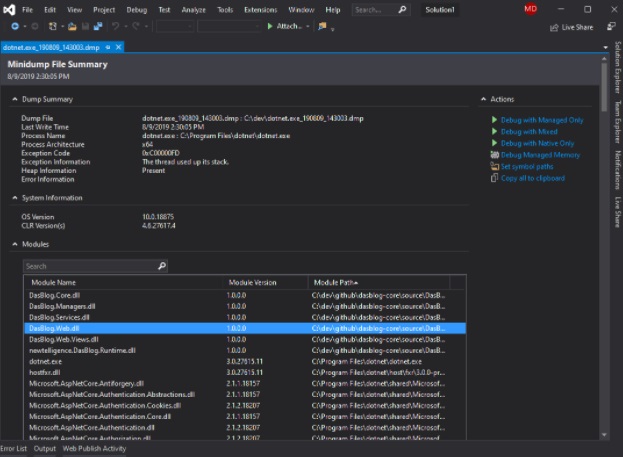
Task: Open the Web Publish Activity tab
Action: (x=94, y=448)
